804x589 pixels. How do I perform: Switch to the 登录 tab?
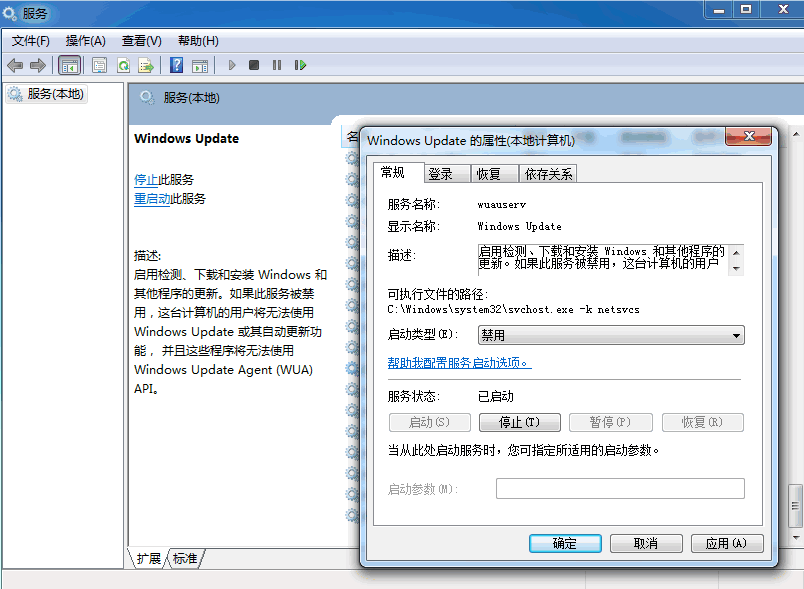(x=441, y=174)
